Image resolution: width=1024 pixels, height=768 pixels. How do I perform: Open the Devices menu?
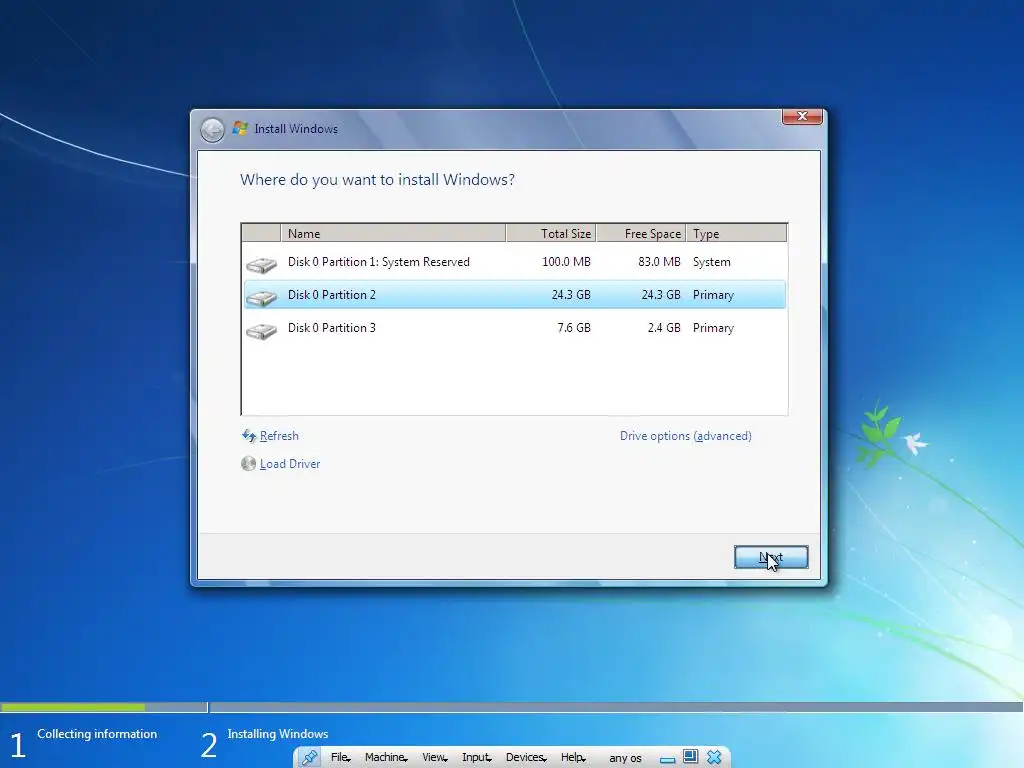coord(526,758)
